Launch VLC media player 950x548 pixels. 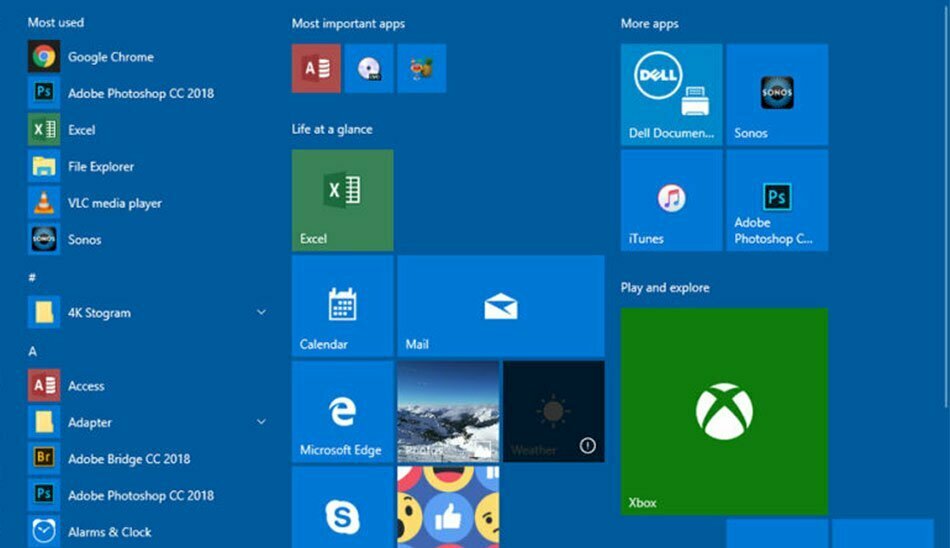[114, 203]
